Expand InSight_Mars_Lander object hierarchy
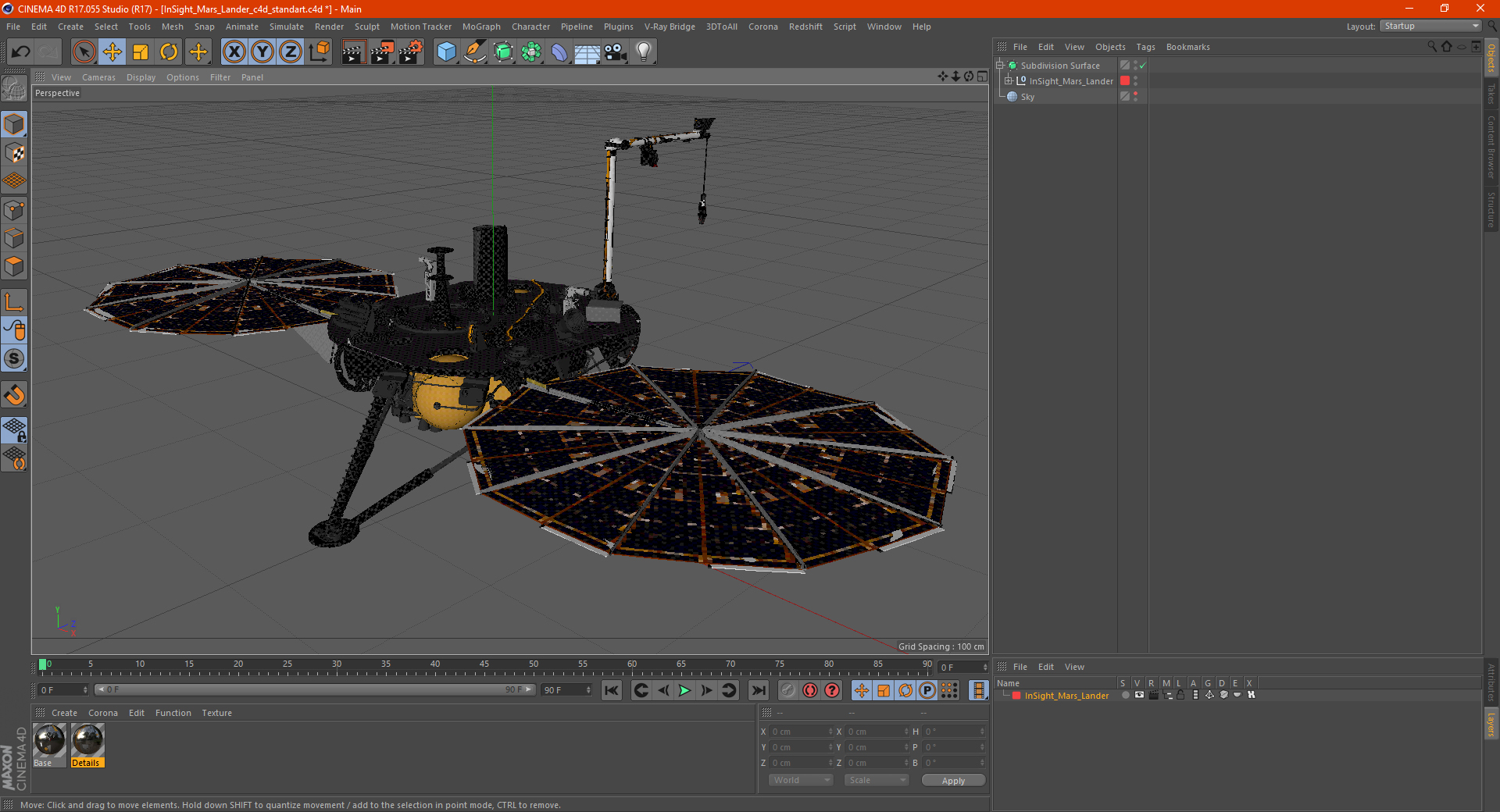The width and height of the screenshot is (1500, 812). coord(1009,80)
